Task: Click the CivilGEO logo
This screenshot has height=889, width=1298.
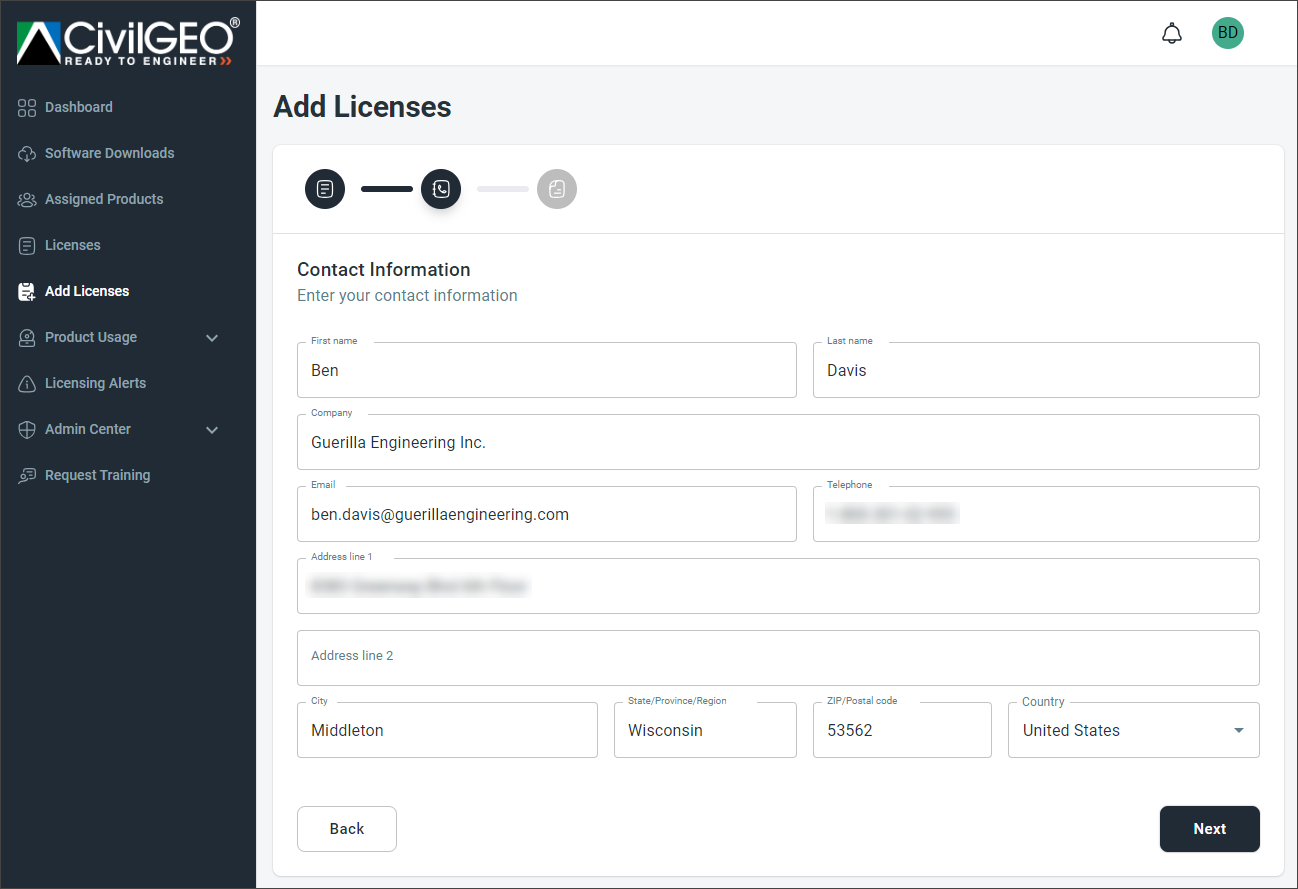Action: (128, 42)
